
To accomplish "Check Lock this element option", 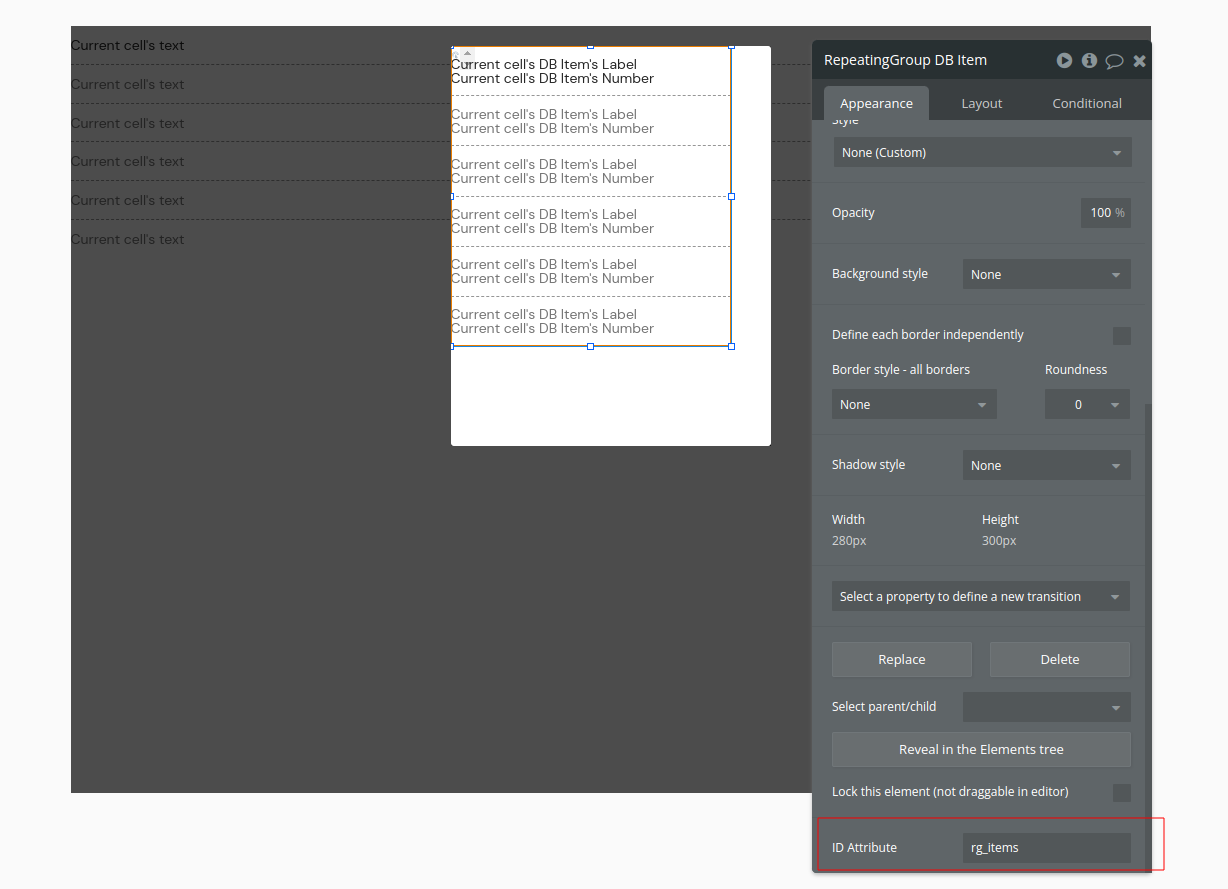I will (1122, 793).
